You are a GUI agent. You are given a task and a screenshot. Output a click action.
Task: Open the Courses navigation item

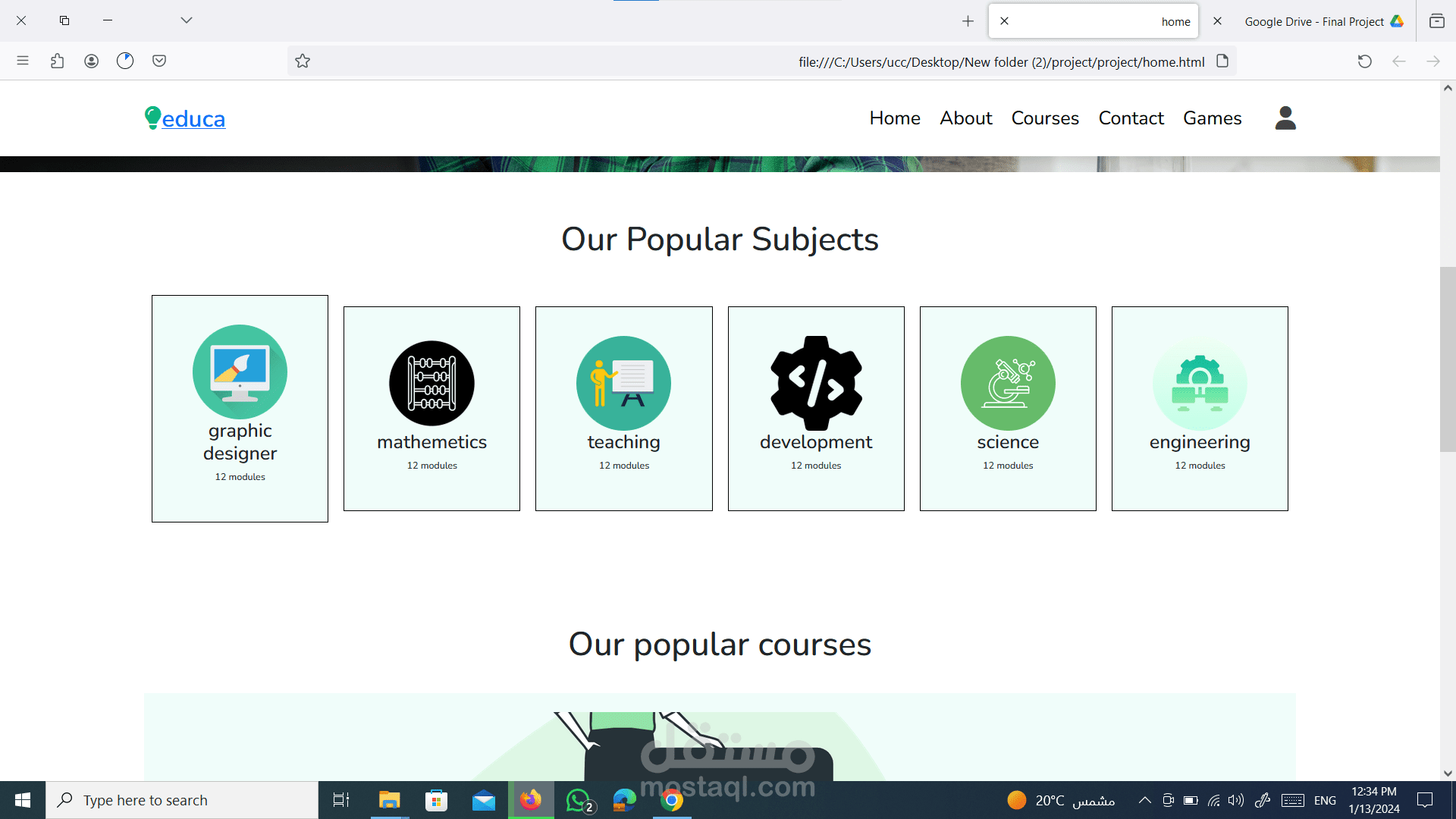pyautogui.click(x=1044, y=118)
